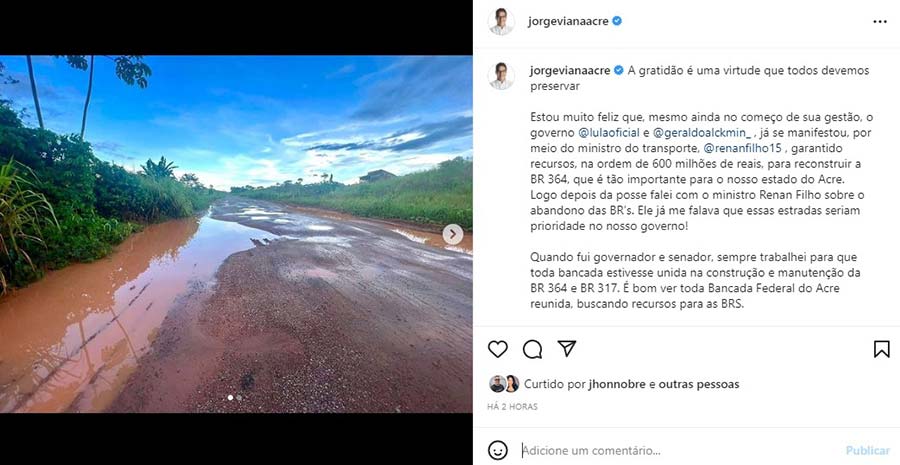Viewport: 900px width, 465px height.
Task: Open @lulaoficial mention link
Action: [608, 133]
